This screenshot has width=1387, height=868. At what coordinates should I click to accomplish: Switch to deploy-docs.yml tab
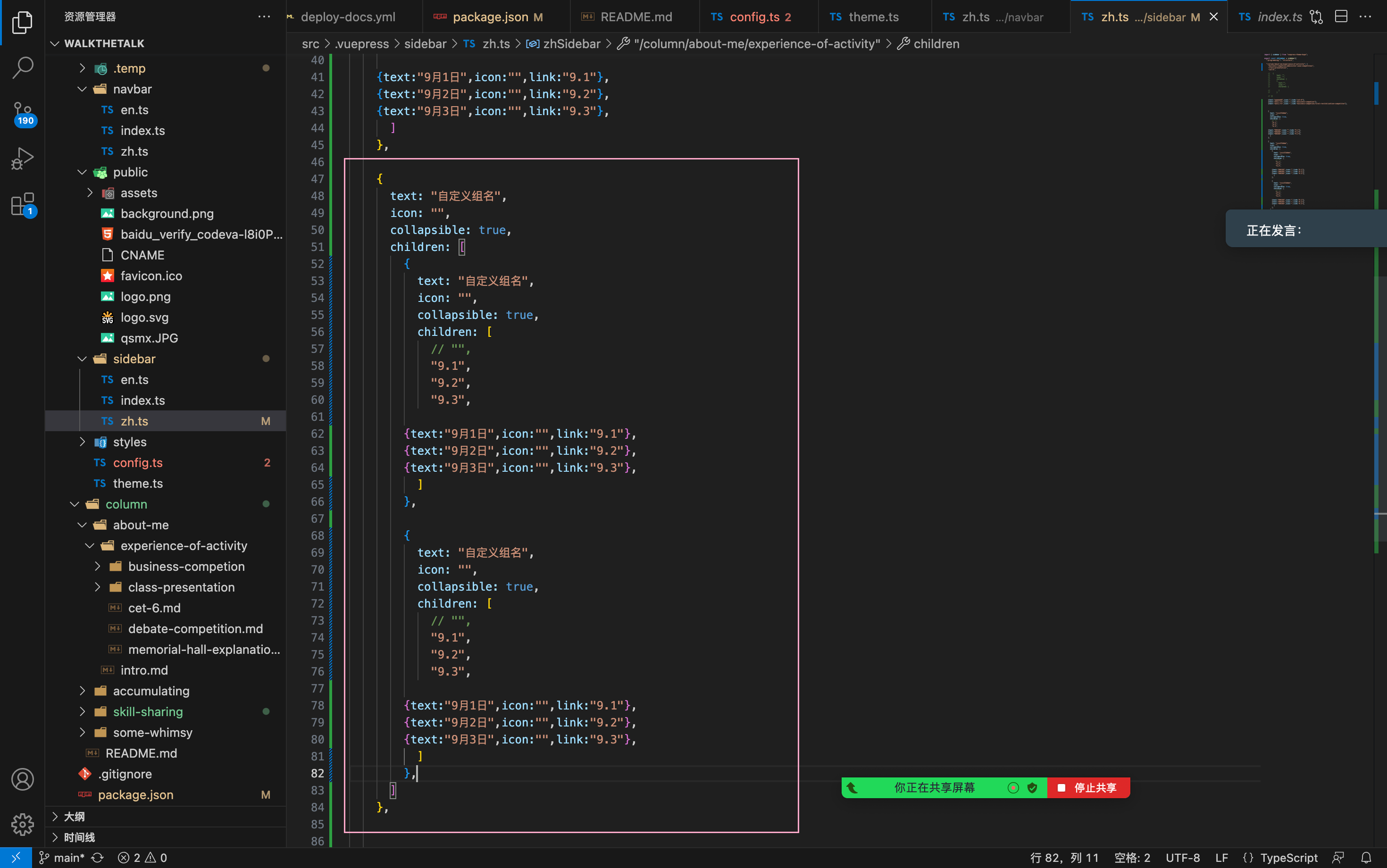pyautogui.click(x=348, y=17)
